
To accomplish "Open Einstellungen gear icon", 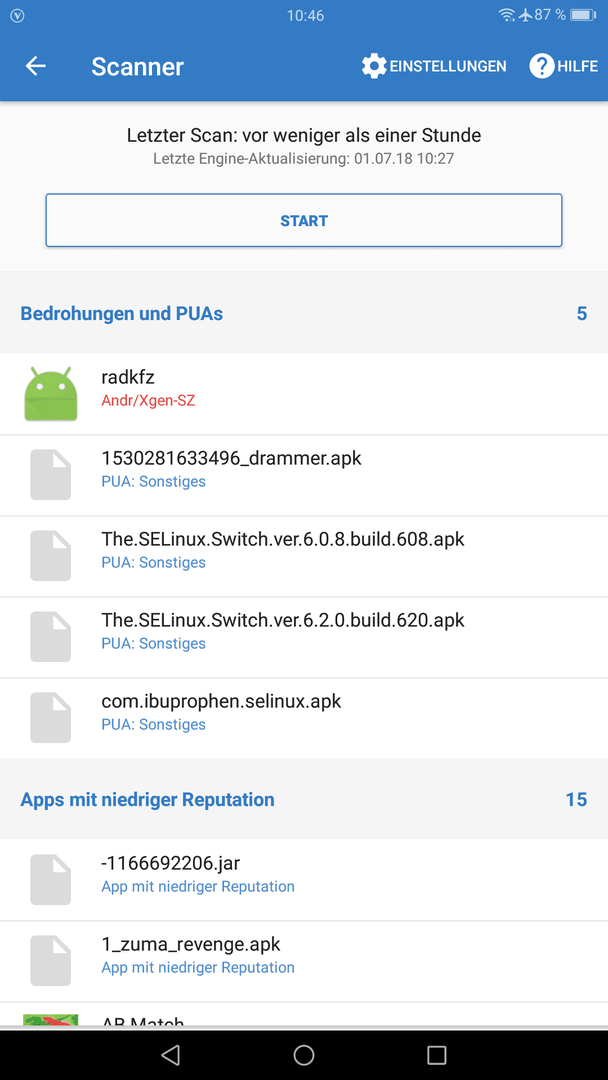I will pos(374,66).
